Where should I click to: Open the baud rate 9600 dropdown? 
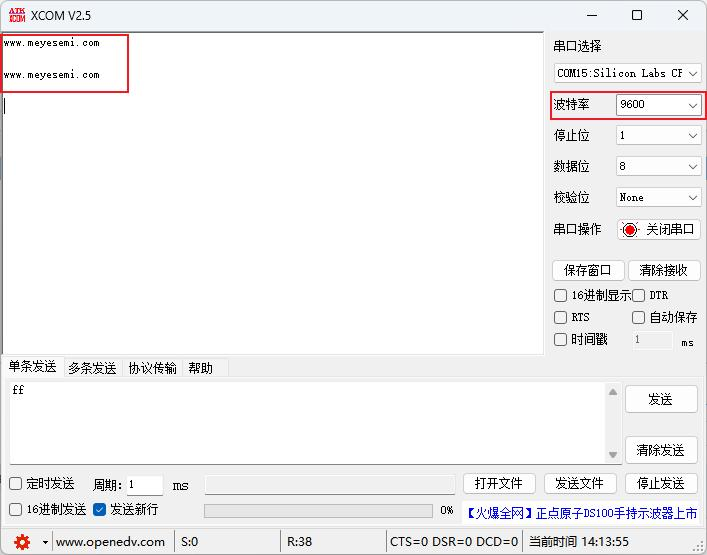click(658, 105)
